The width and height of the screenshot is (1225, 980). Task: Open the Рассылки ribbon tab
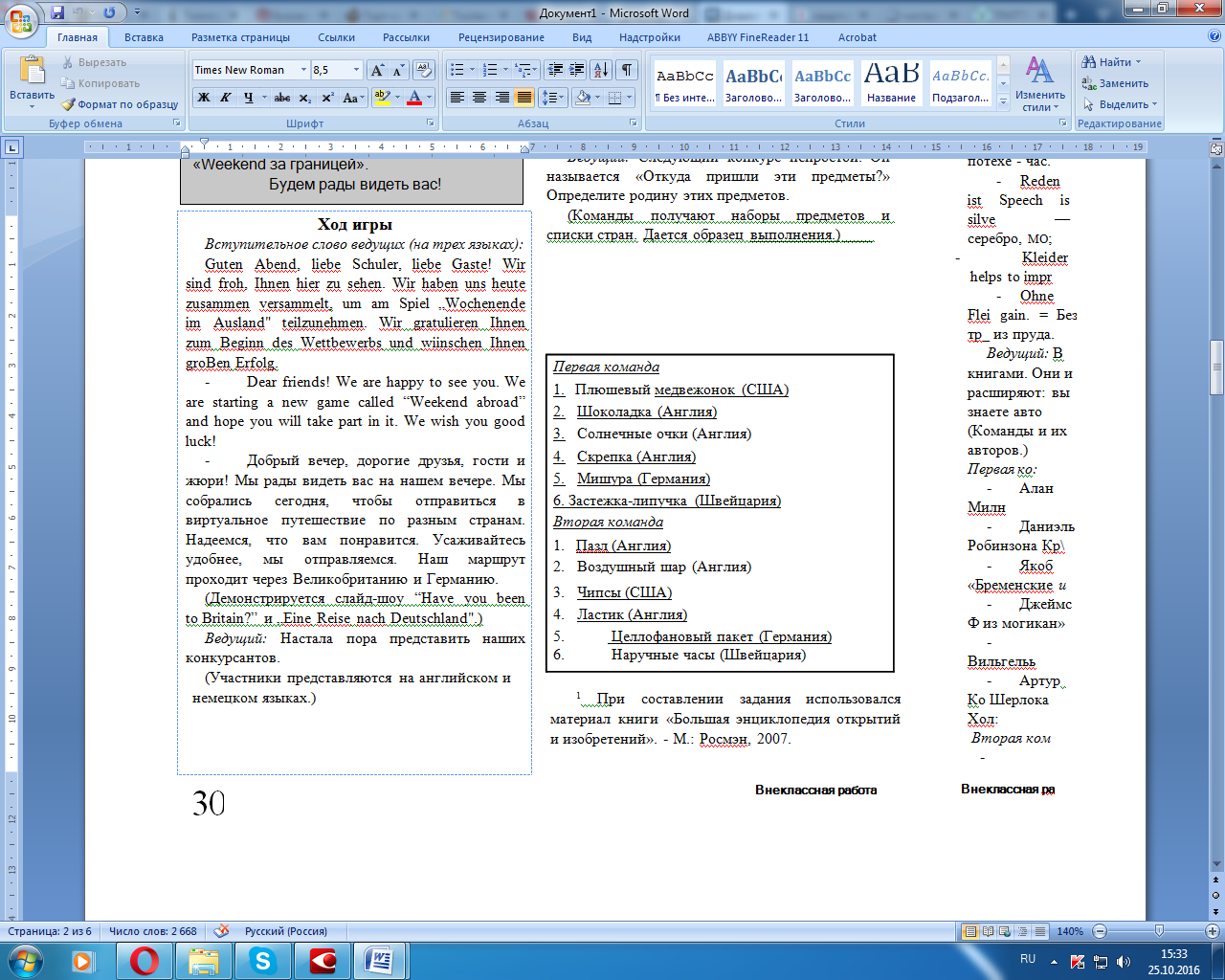406,37
